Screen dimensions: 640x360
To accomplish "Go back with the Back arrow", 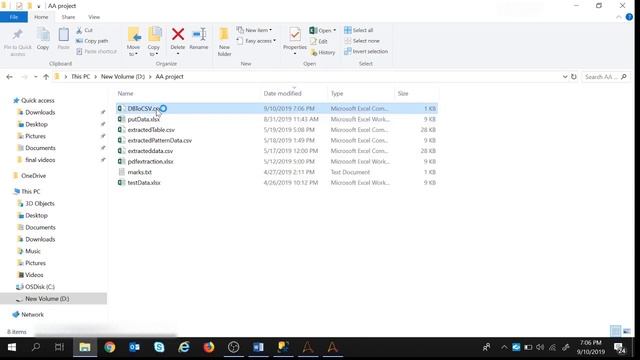I will pos(9,77).
